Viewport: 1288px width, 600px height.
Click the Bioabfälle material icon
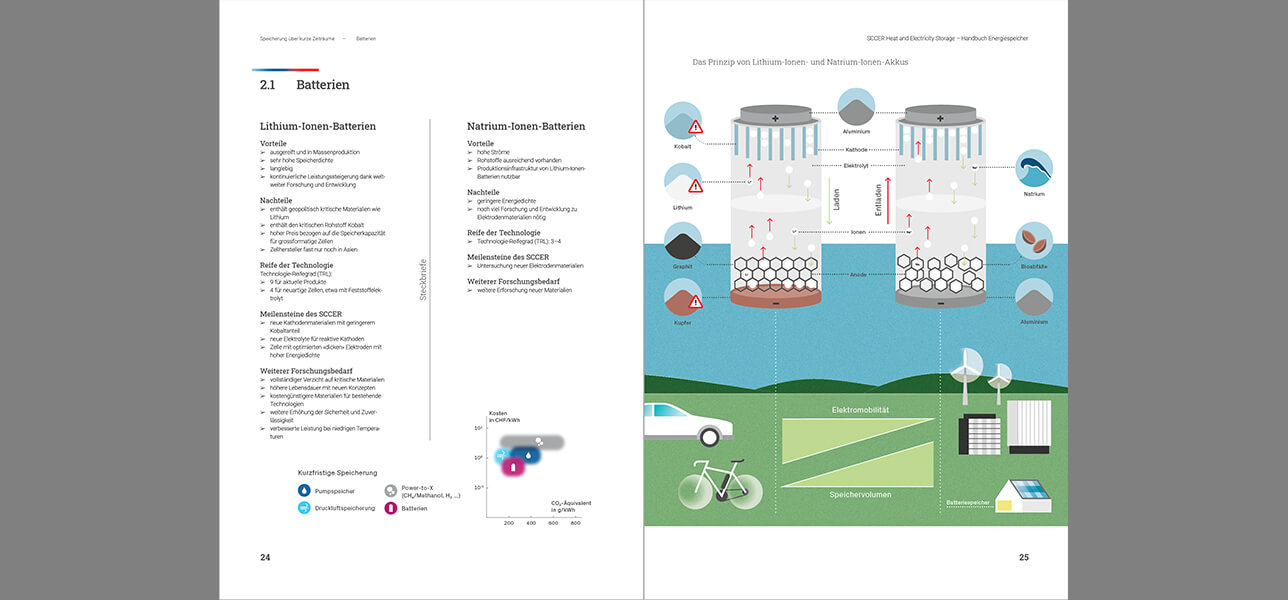coord(1034,241)
